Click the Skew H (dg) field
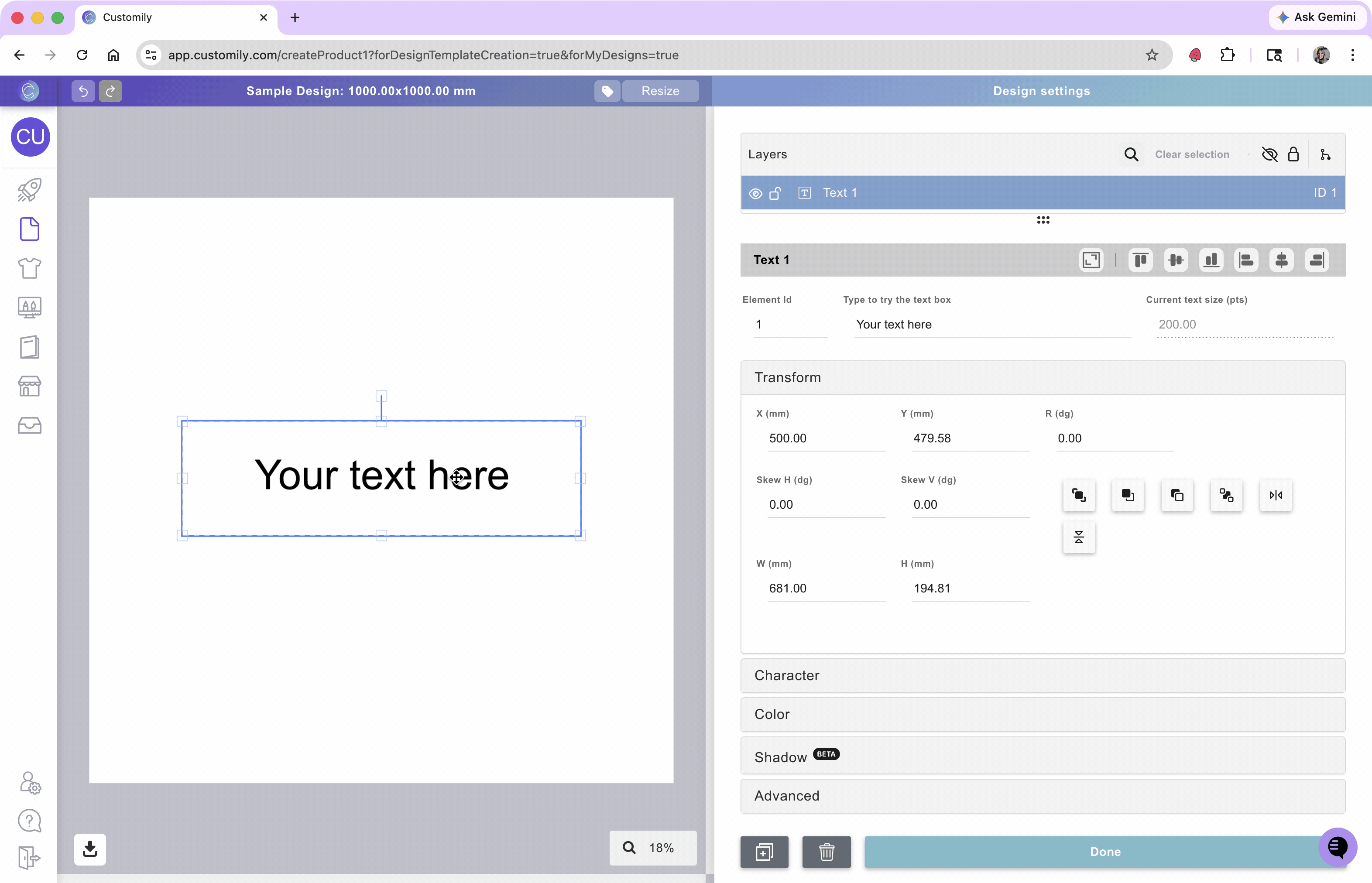Viewport: 1372px width, 883px height. [x=826, y=505]
